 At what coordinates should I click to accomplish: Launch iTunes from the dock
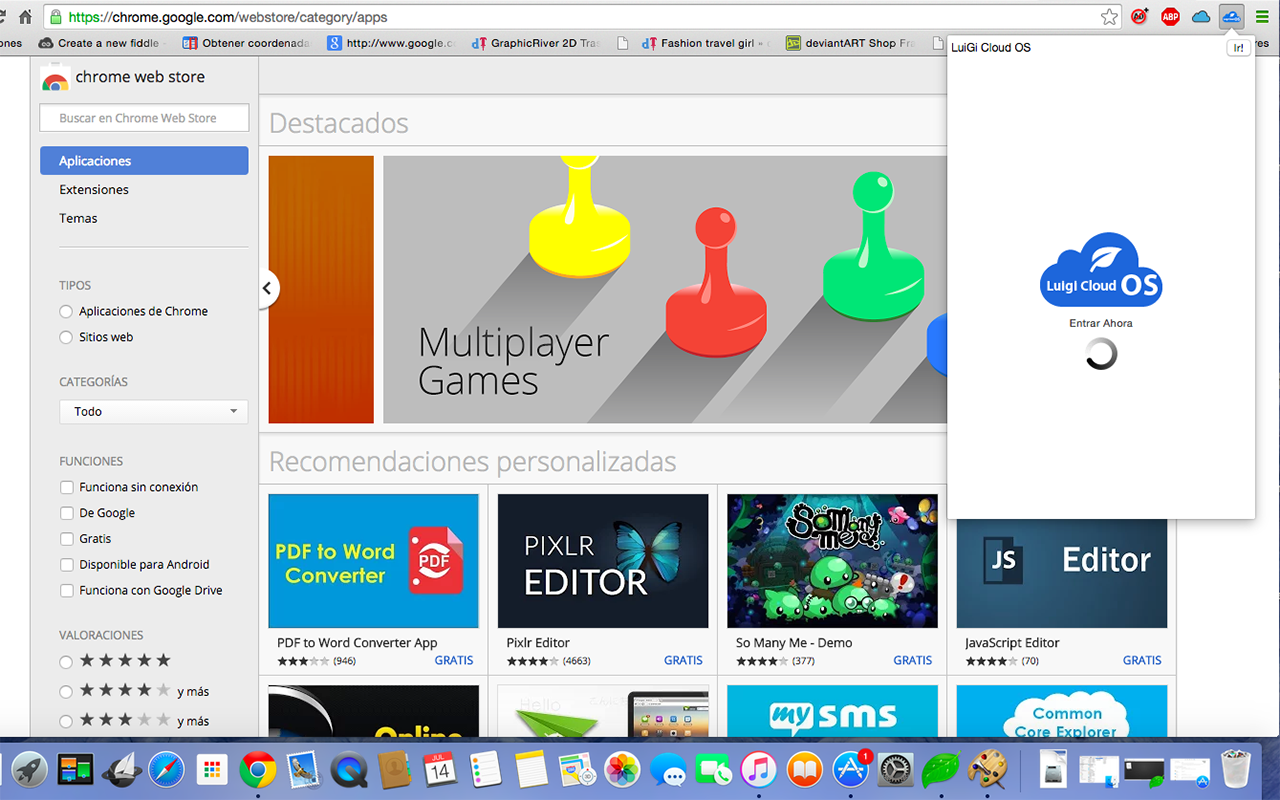click(759, 770)
